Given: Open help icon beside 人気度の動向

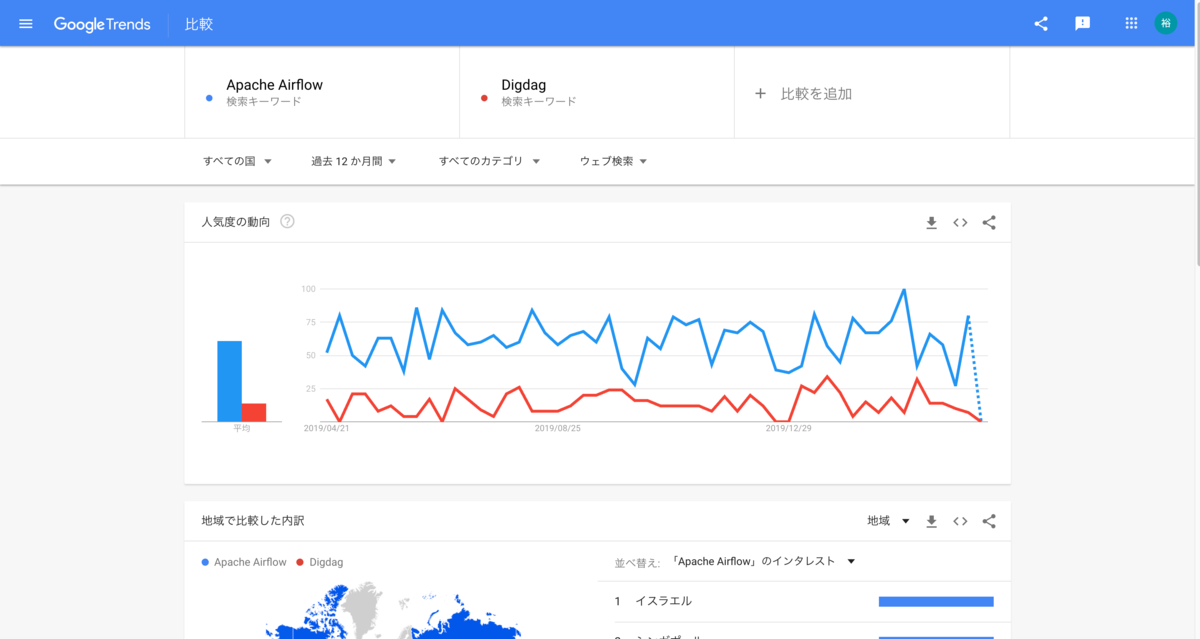Looking at the screenshot, I should tap(287, 221).
